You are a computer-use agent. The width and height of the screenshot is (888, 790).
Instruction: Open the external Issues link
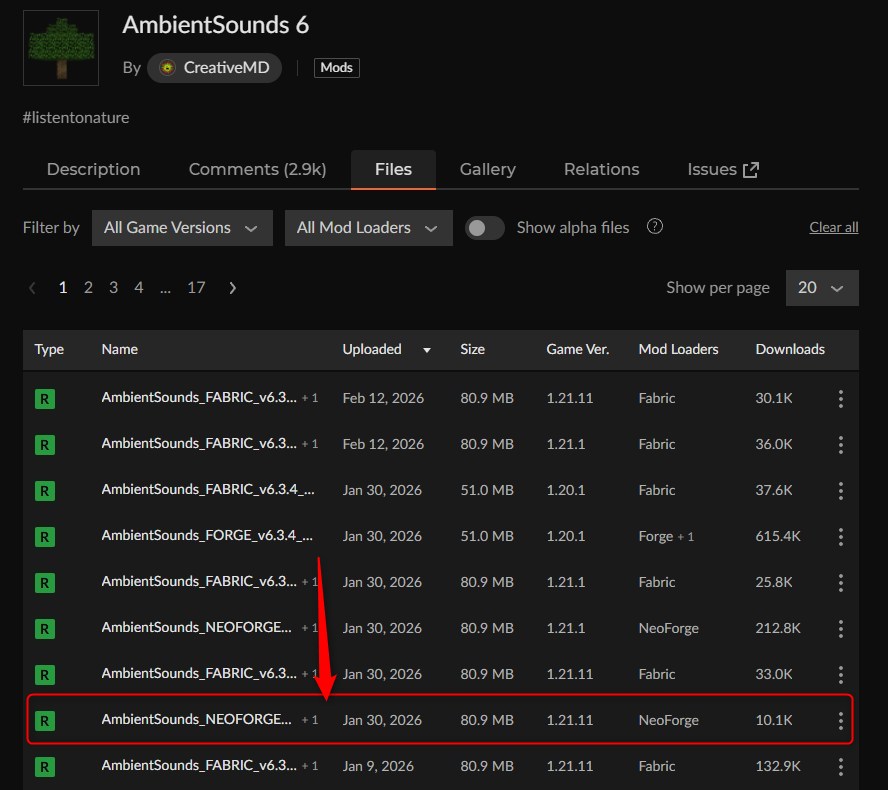point(722,170)
